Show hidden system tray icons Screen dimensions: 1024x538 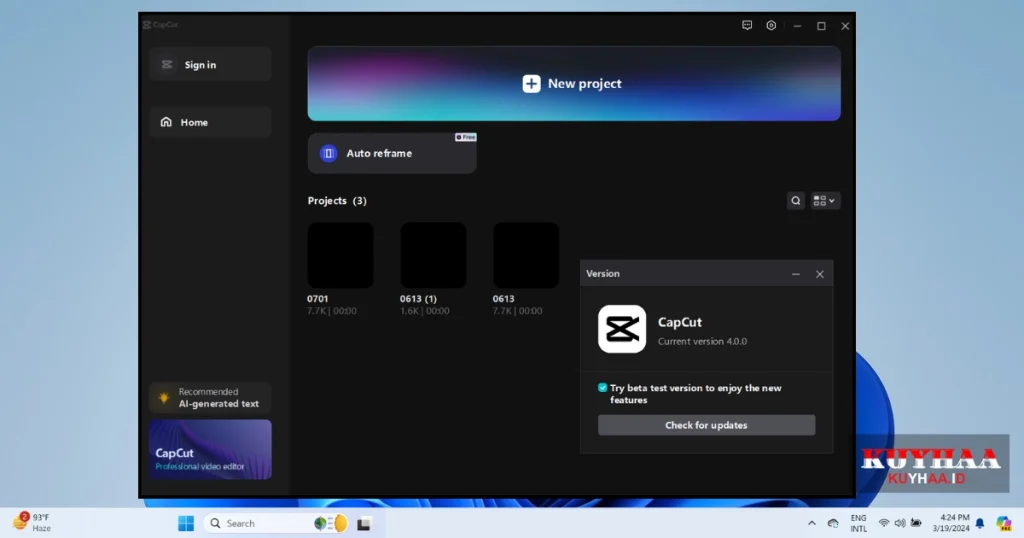pyautogui.click(x=812, y=523)
